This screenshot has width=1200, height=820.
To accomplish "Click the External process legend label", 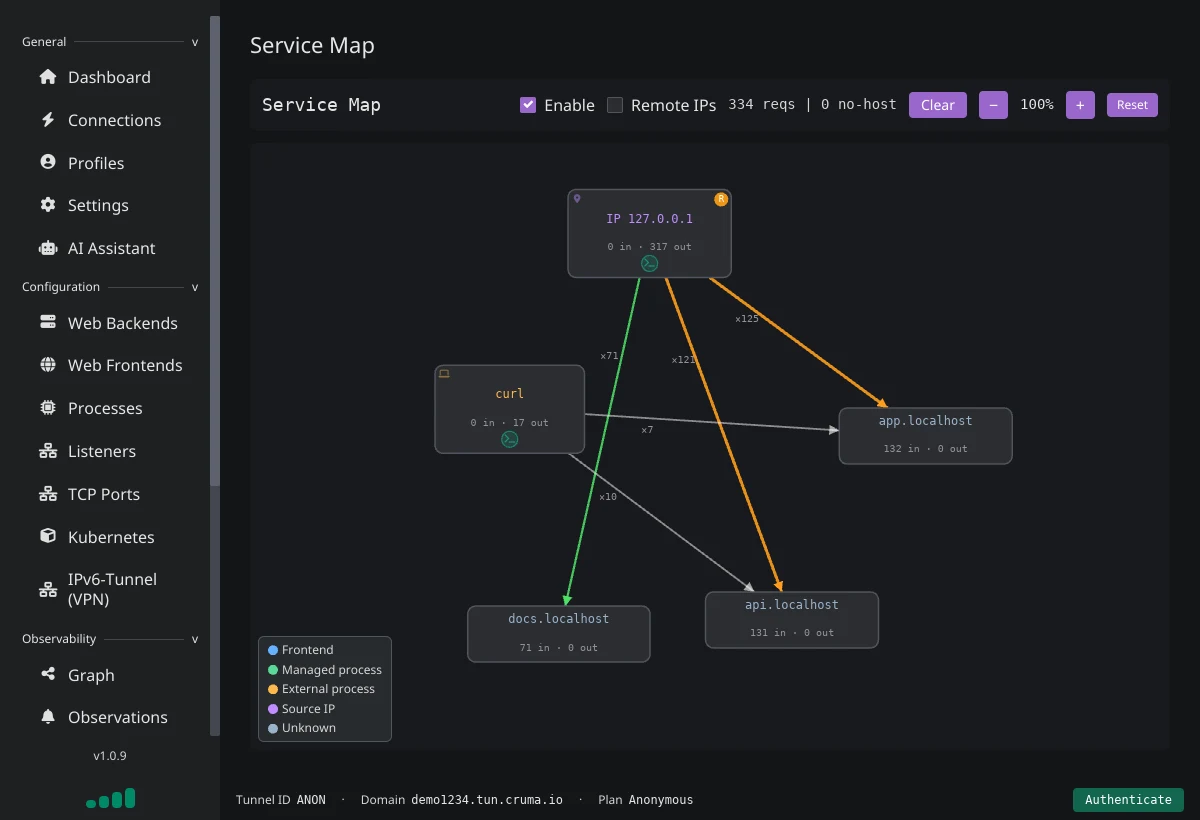I will click(328, 689).
